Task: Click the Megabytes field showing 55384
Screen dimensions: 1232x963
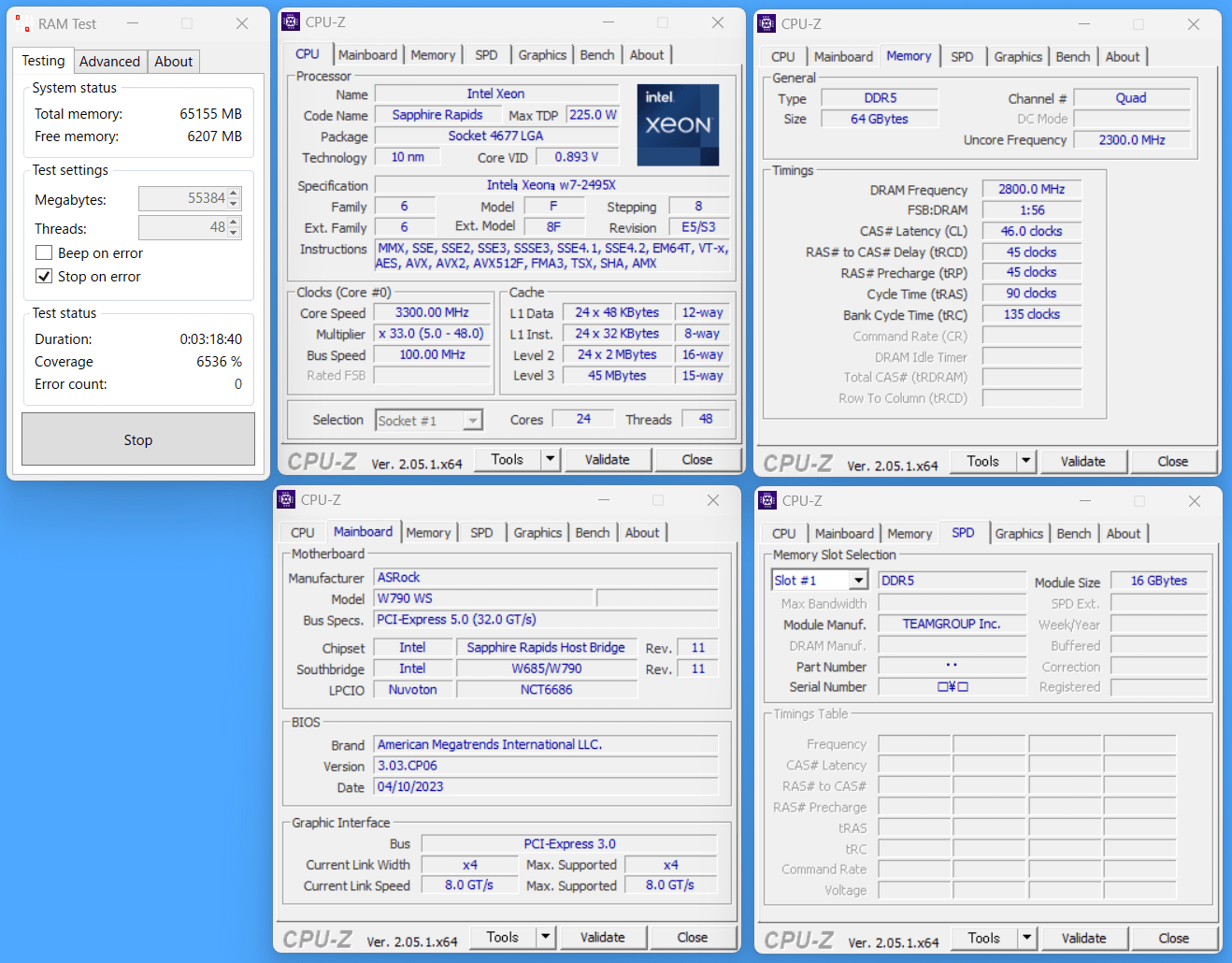Action: 183,198
